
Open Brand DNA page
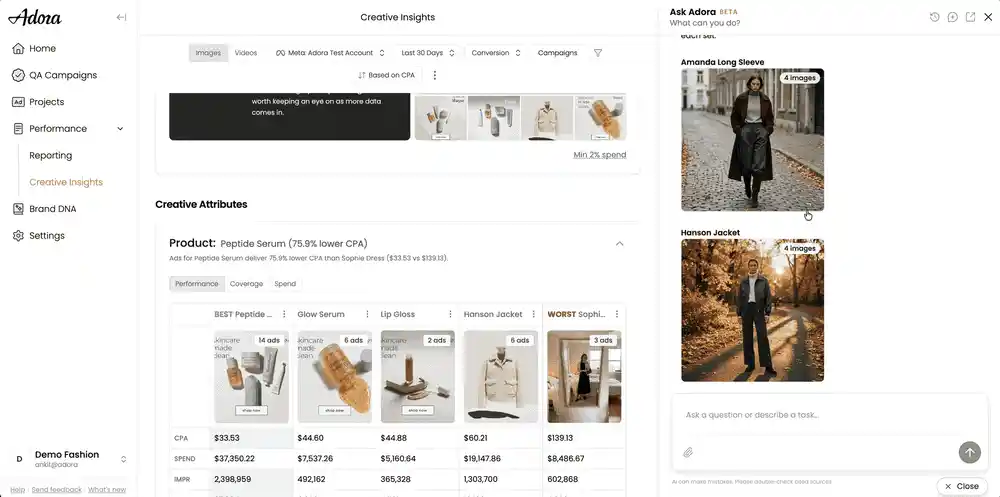pyautogui.click(x=52, y=209)
